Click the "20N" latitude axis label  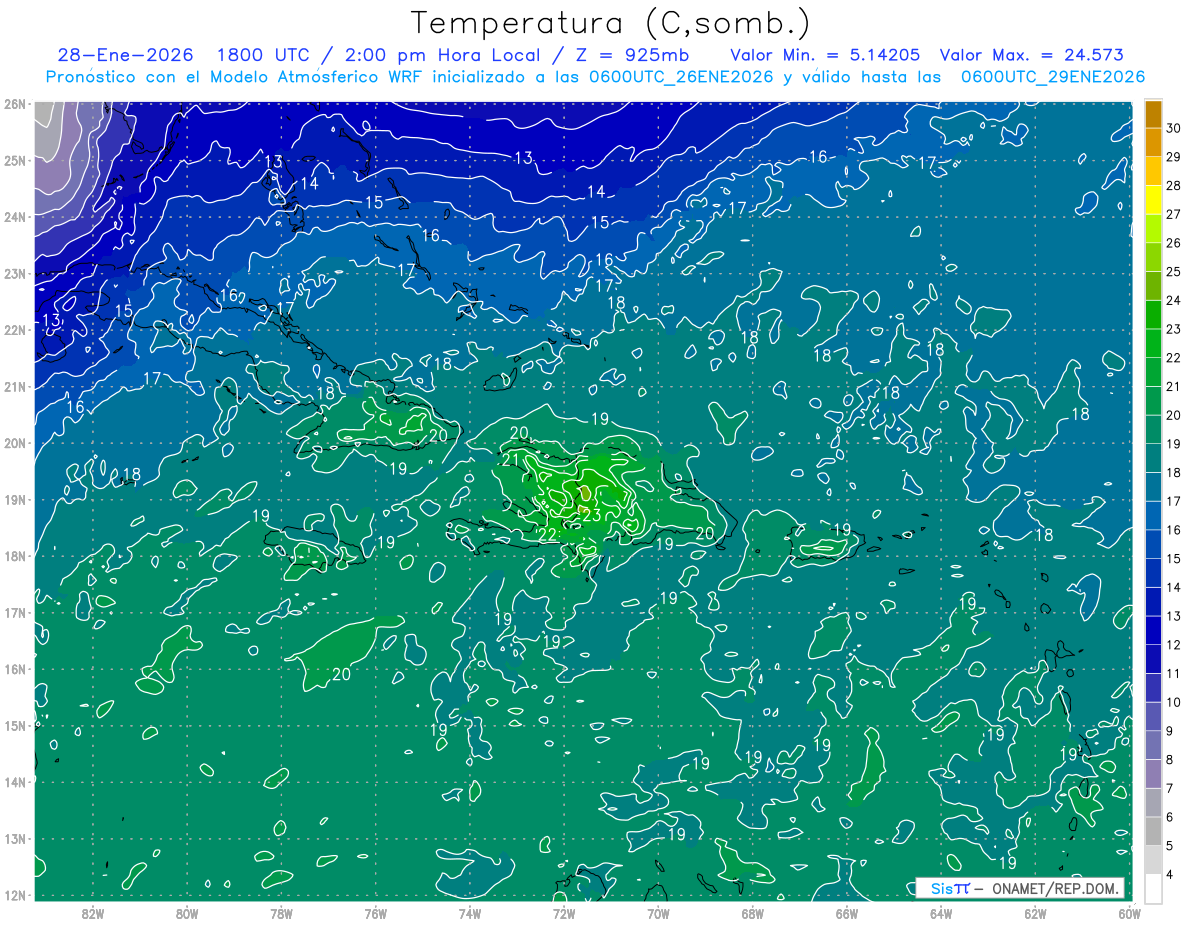point(15,443)
